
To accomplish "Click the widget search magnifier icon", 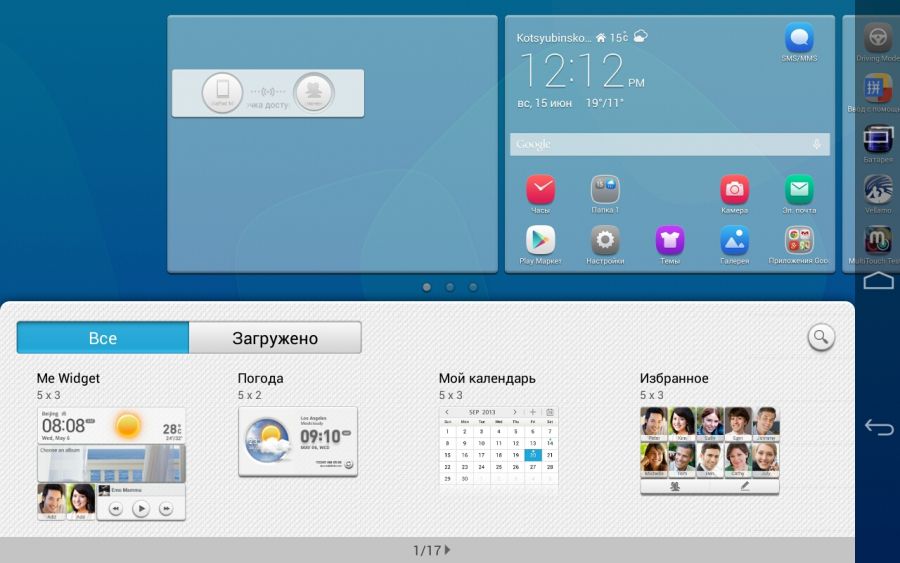I will click(x=821, y=338).
